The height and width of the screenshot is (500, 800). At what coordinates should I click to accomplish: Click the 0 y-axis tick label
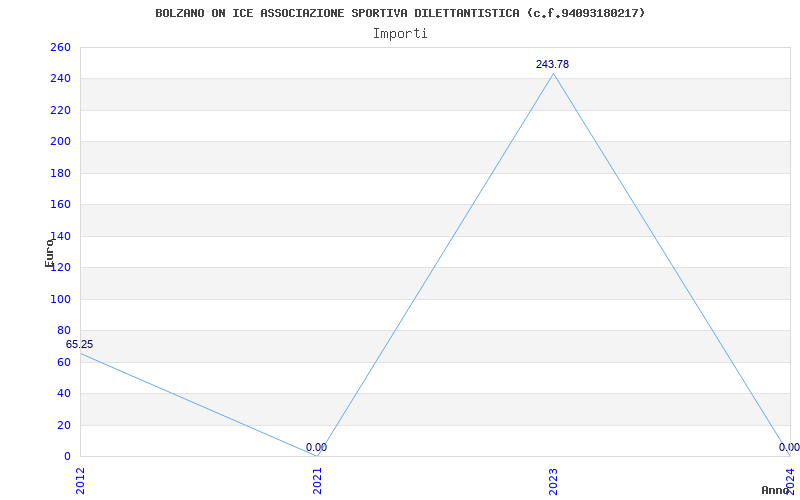pos(67,457)
